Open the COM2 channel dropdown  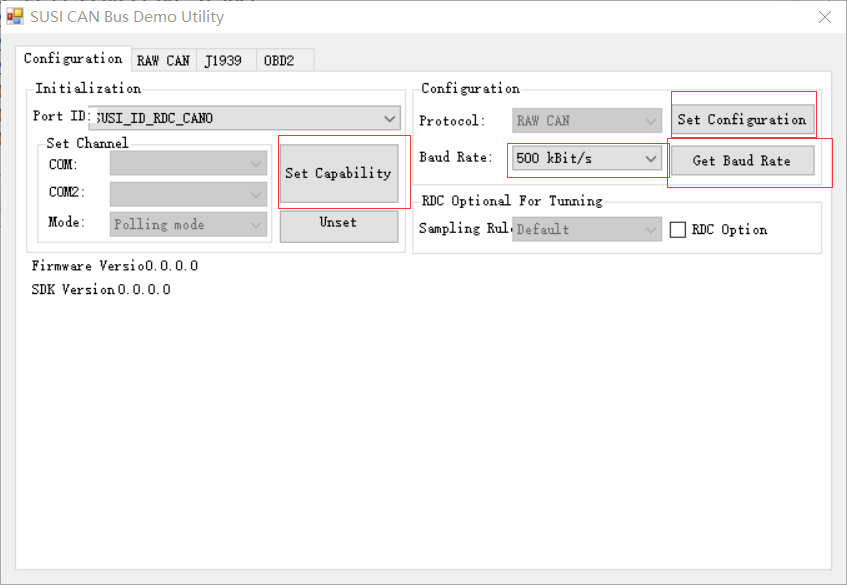click(x=189, y=194)
